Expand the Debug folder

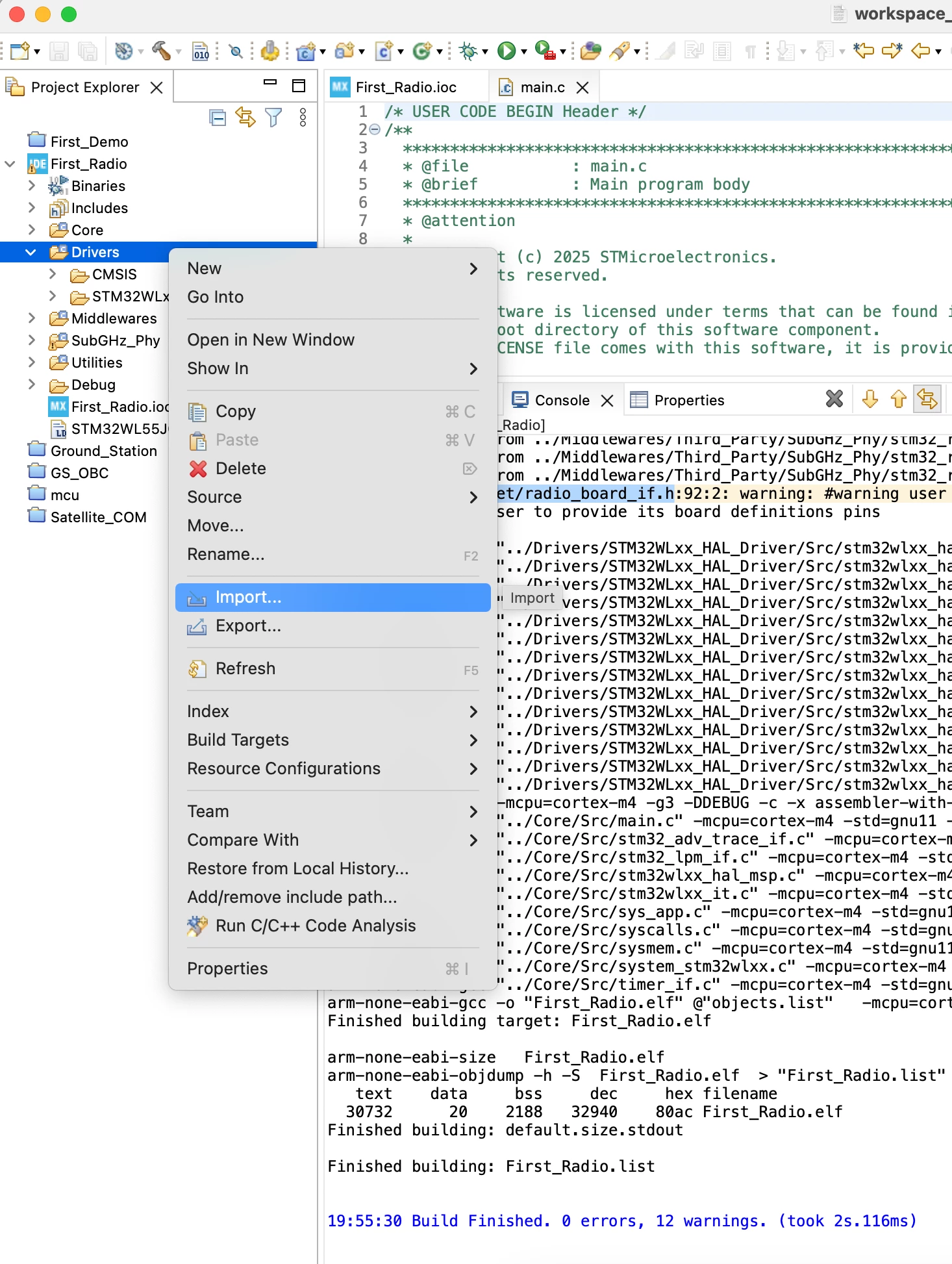pyautogui.click(x=31, y=385)
